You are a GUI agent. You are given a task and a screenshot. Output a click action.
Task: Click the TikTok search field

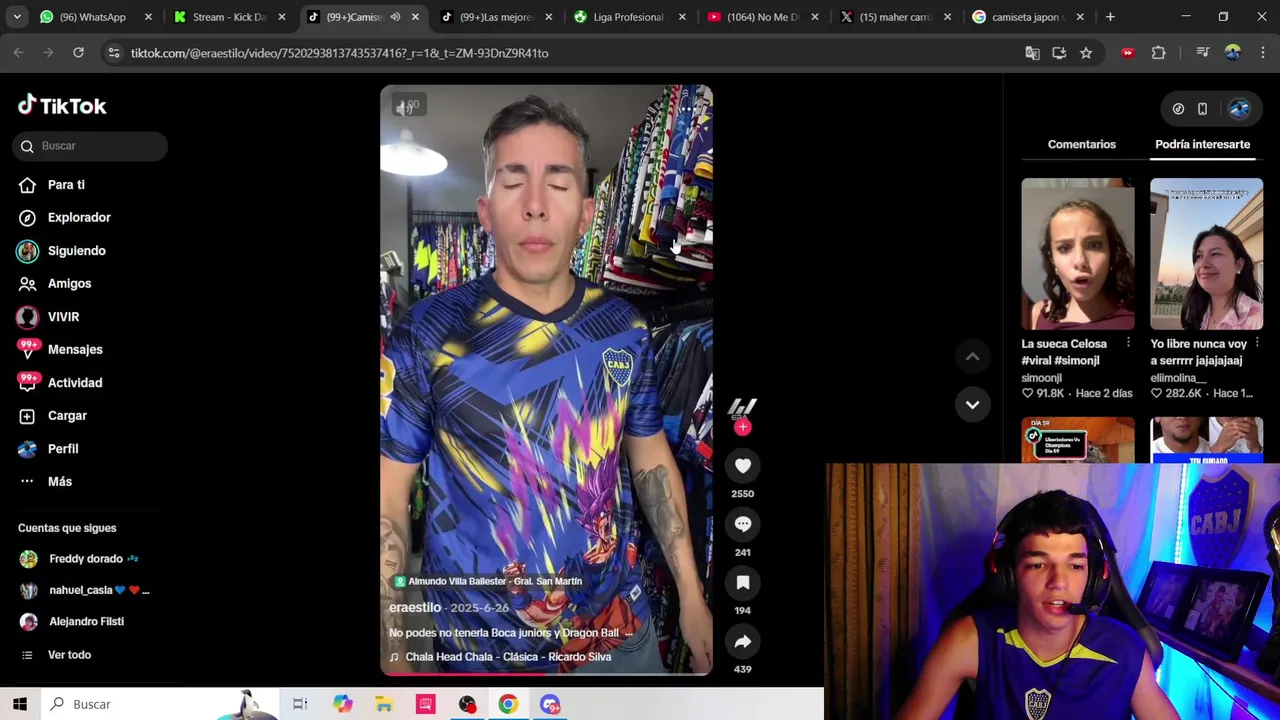pyautogui.click(x=91, y=146)
